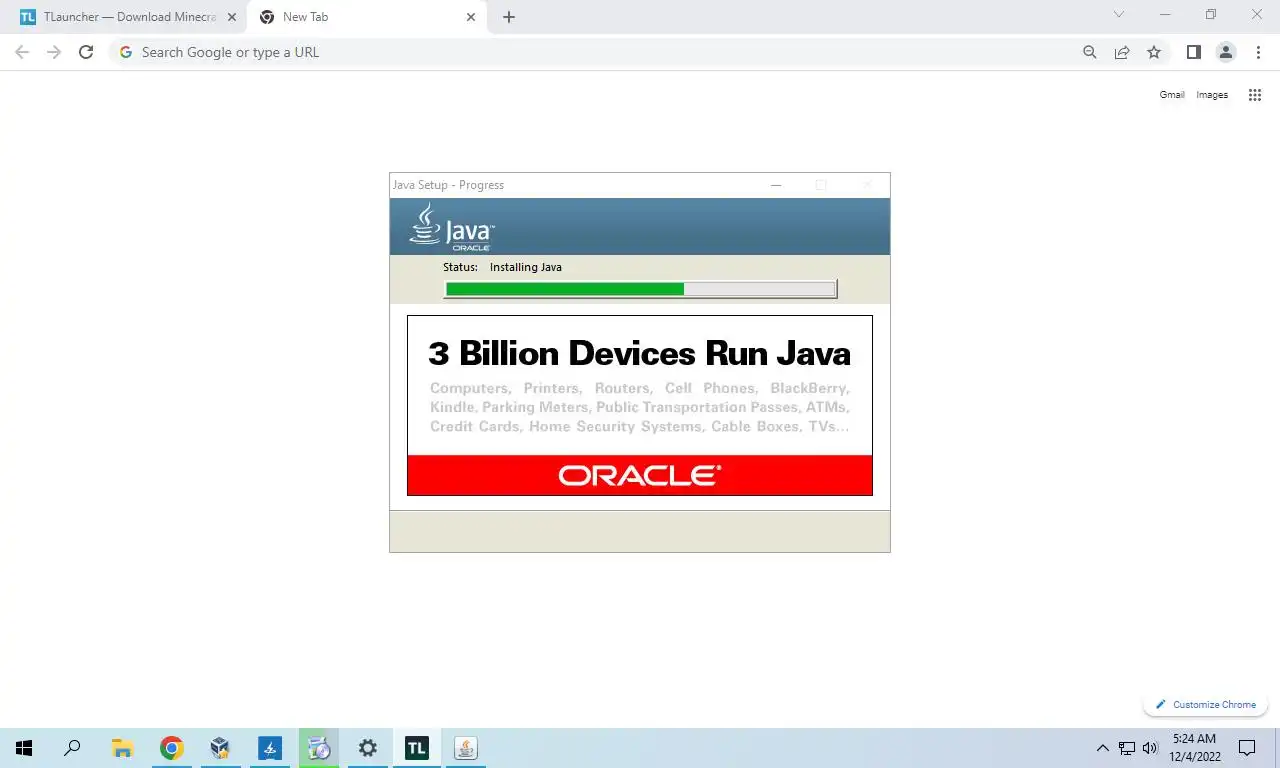Click the Java Oracle logo in setup header
Screen dimensions: 1280x768
click(x=452, y=227)
